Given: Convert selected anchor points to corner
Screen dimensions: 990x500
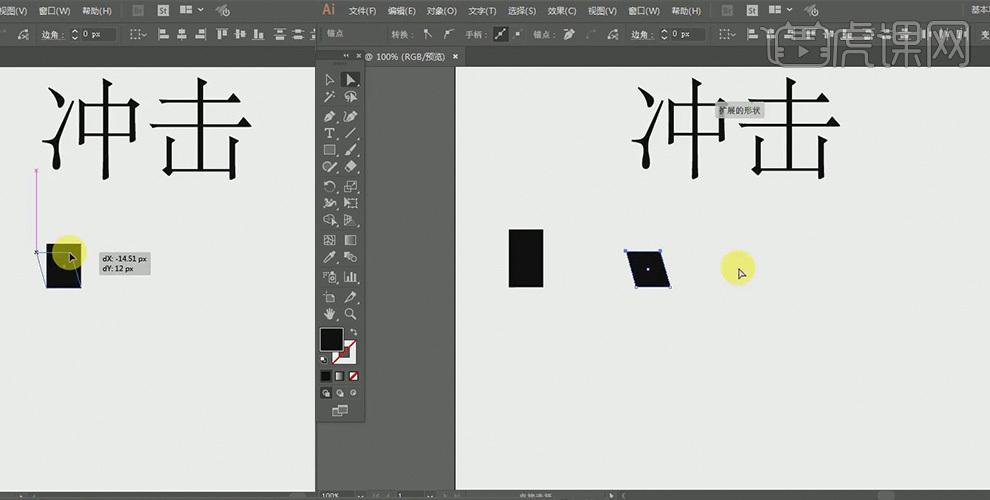Looking at the screenshot, I should coord(428,34).
